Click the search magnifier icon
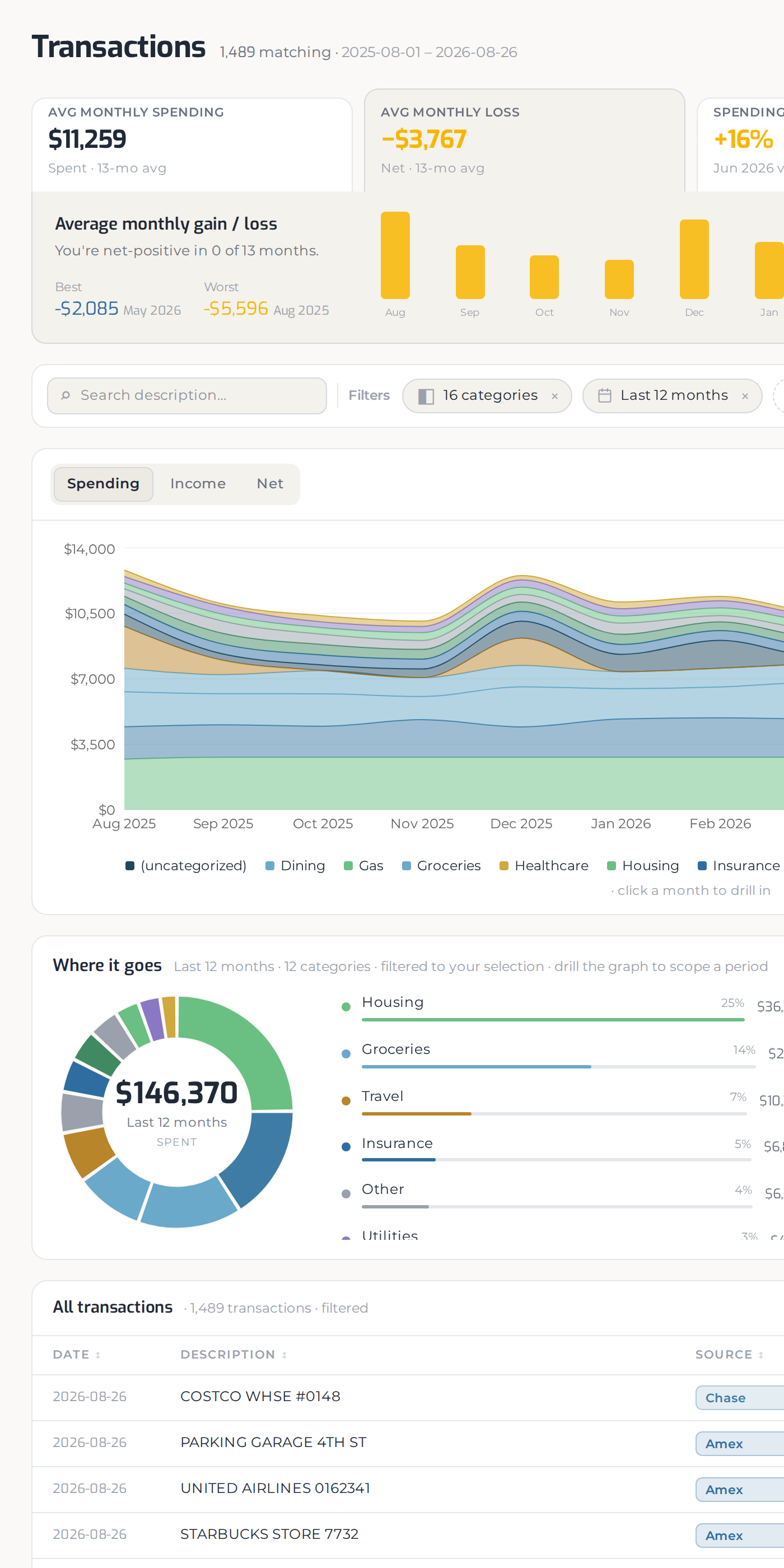 66,396
